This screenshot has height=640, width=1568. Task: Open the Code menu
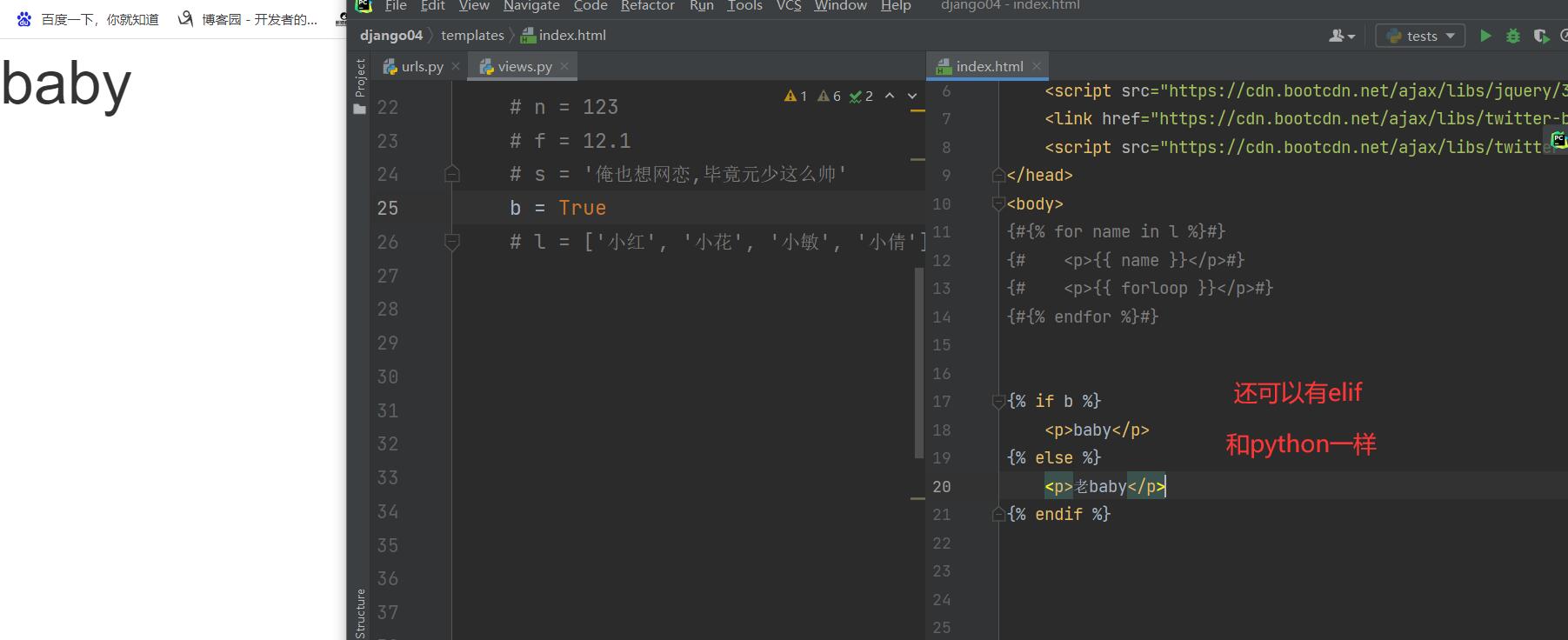(591, 5)
